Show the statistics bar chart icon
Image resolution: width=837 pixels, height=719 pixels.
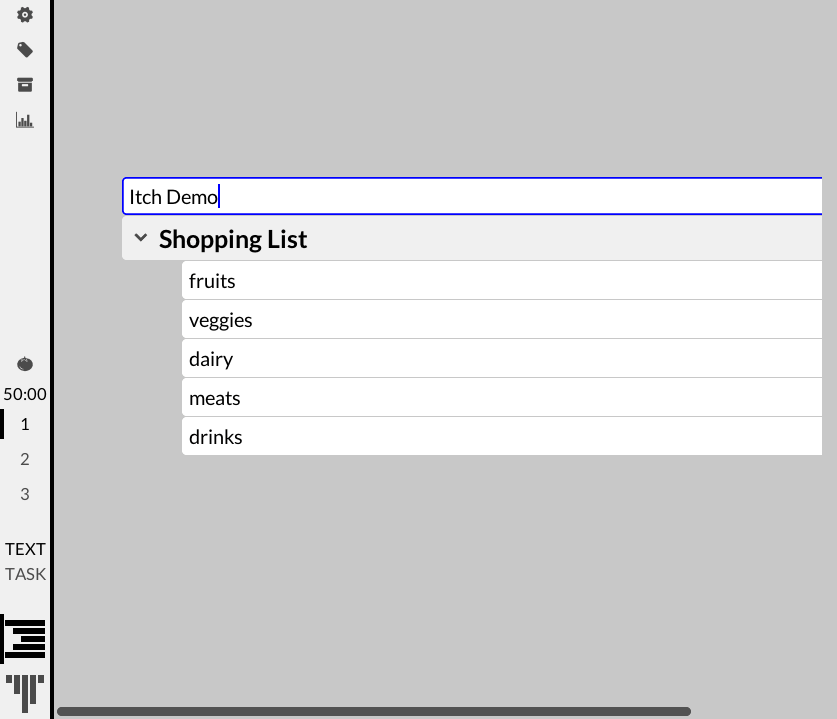(25, 120)
